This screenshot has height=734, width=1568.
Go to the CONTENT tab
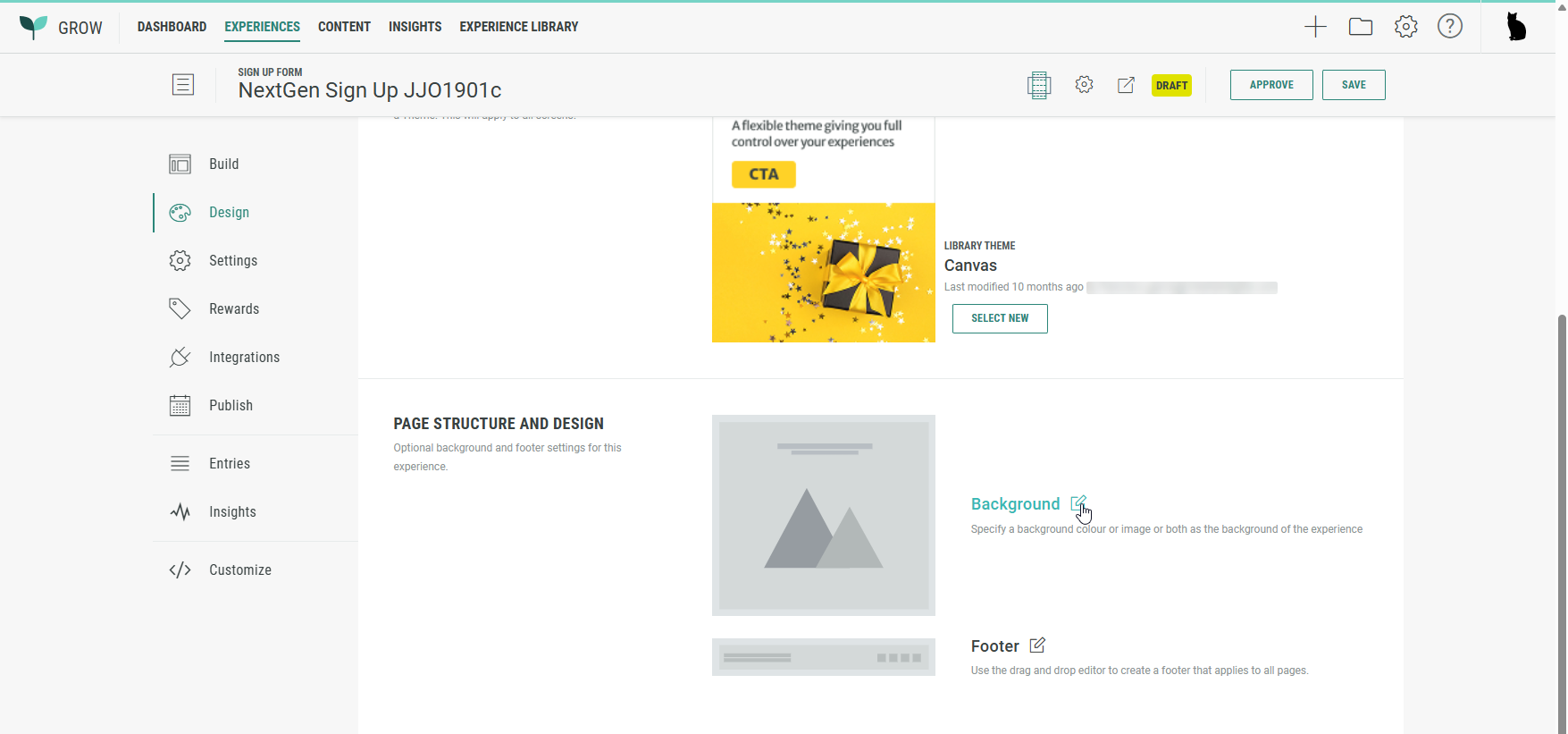[x=344, y=27]
